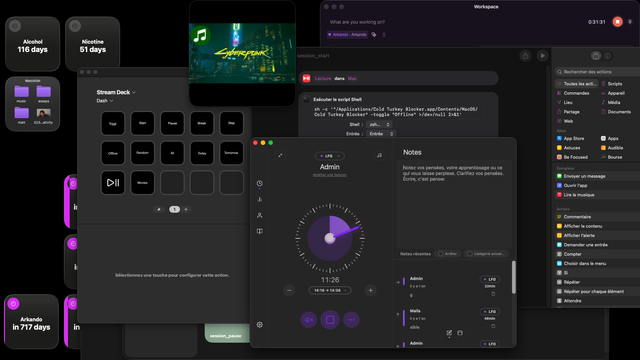Select the Arrêter radio option
This screenshot has height=360, width=640.
click(x=448, y=254)
